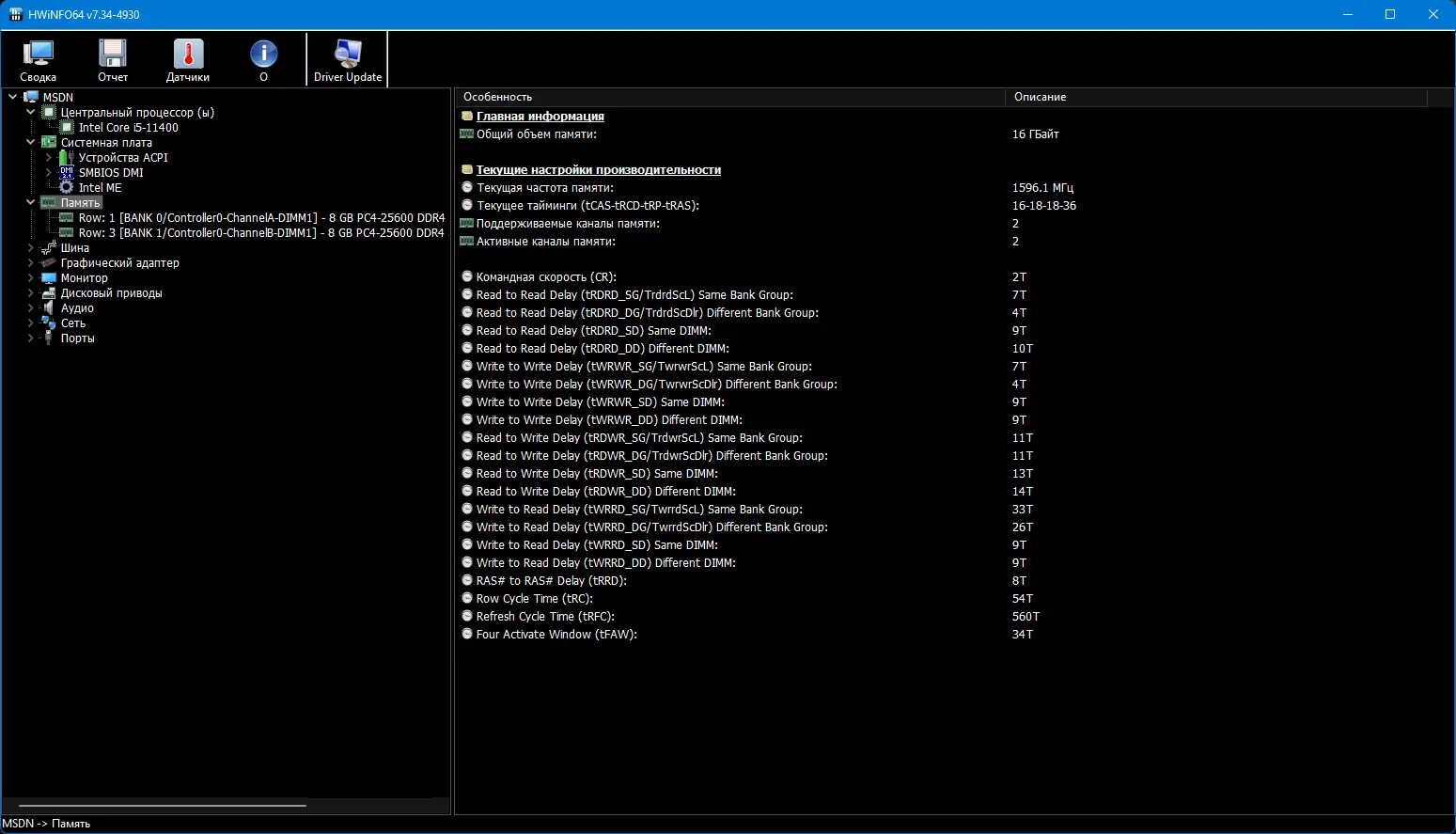Maximize the HWiNFO64 window
The width and height of the screenshot is (1456, 834).
point(1390,14)
